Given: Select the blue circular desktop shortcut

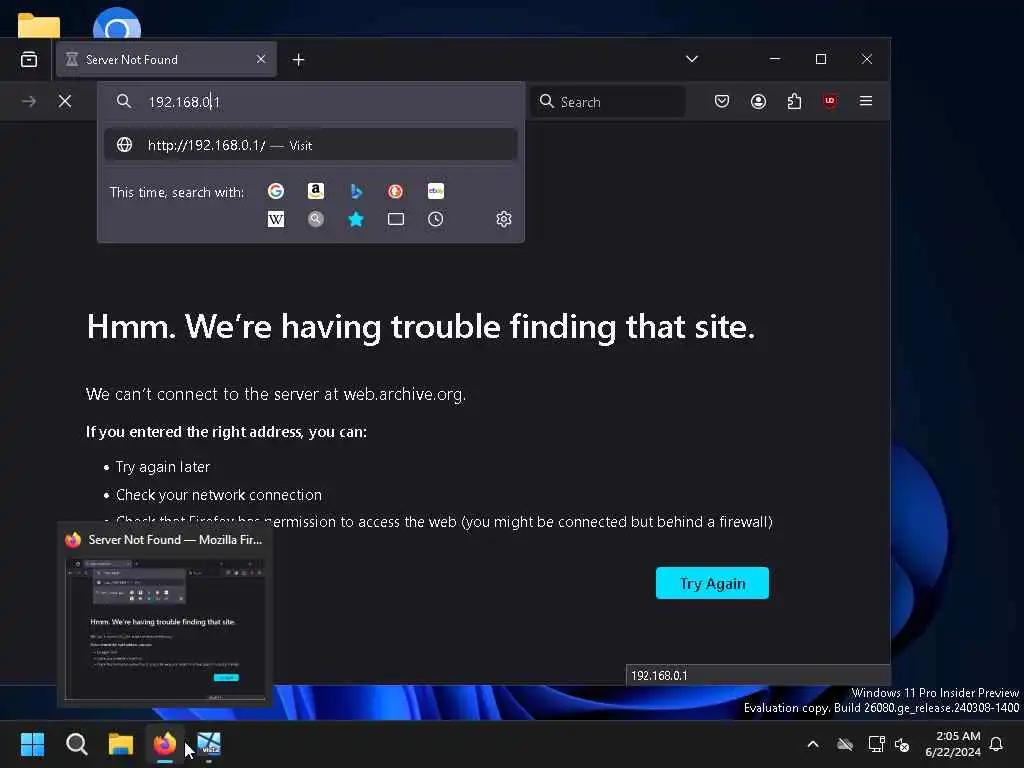Looking at the screenshot, I should coord(117,24).
